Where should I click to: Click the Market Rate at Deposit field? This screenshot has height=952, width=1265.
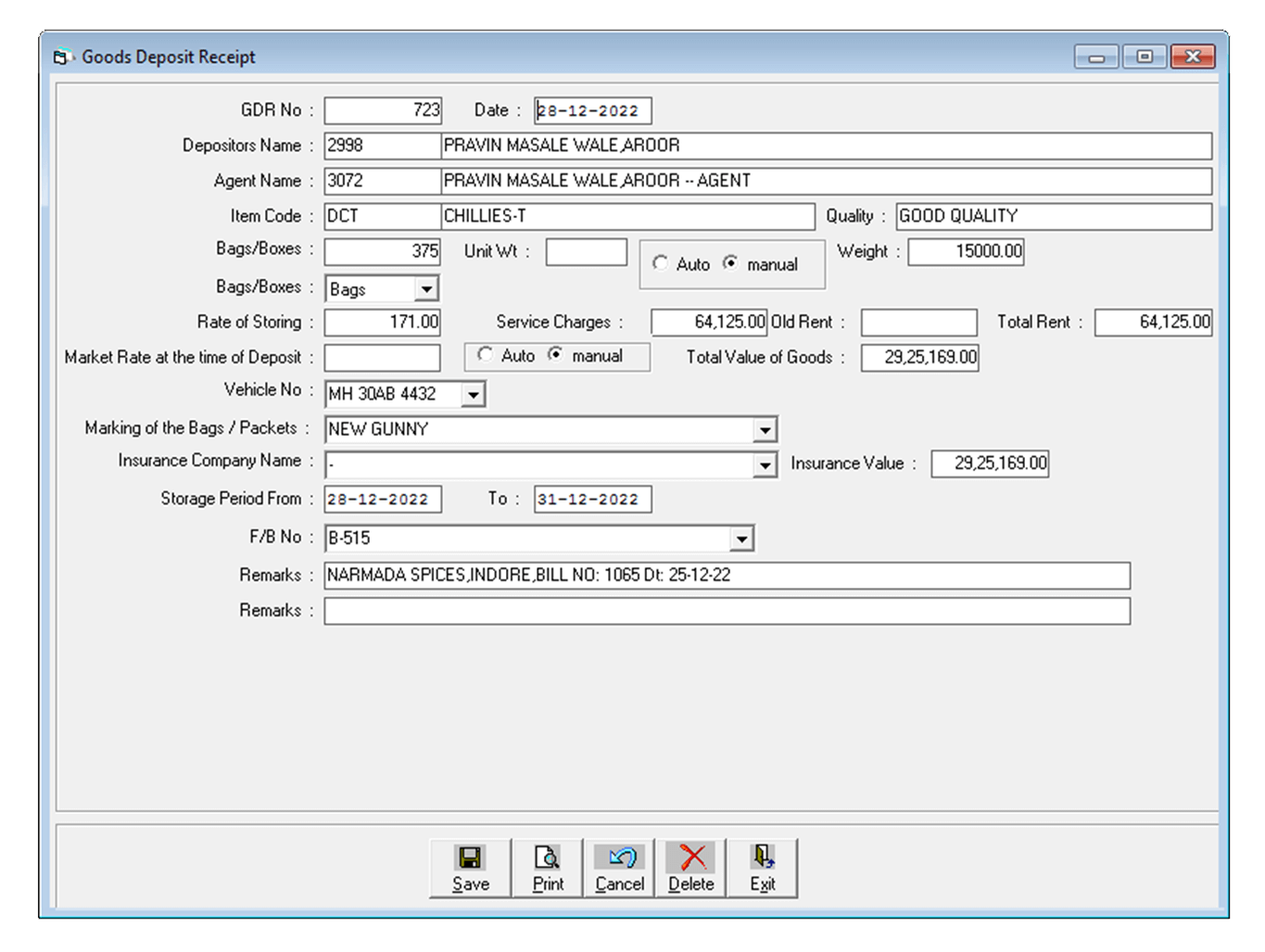[x=383, y=357]
